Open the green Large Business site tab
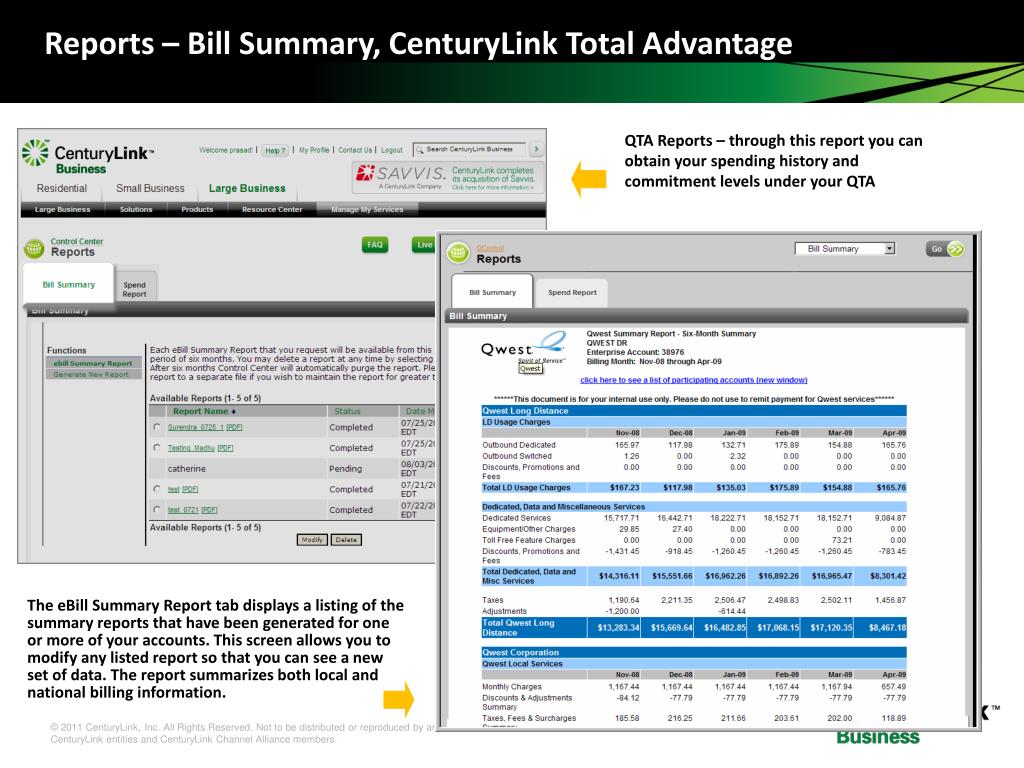1024x768 pixels. [x=247, y=188]
